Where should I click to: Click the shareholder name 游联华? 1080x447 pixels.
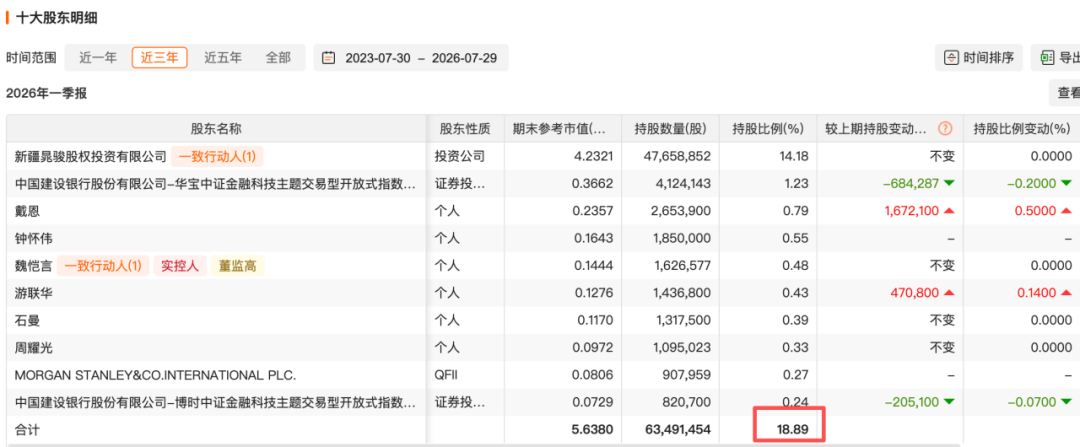tap(33, 293)
